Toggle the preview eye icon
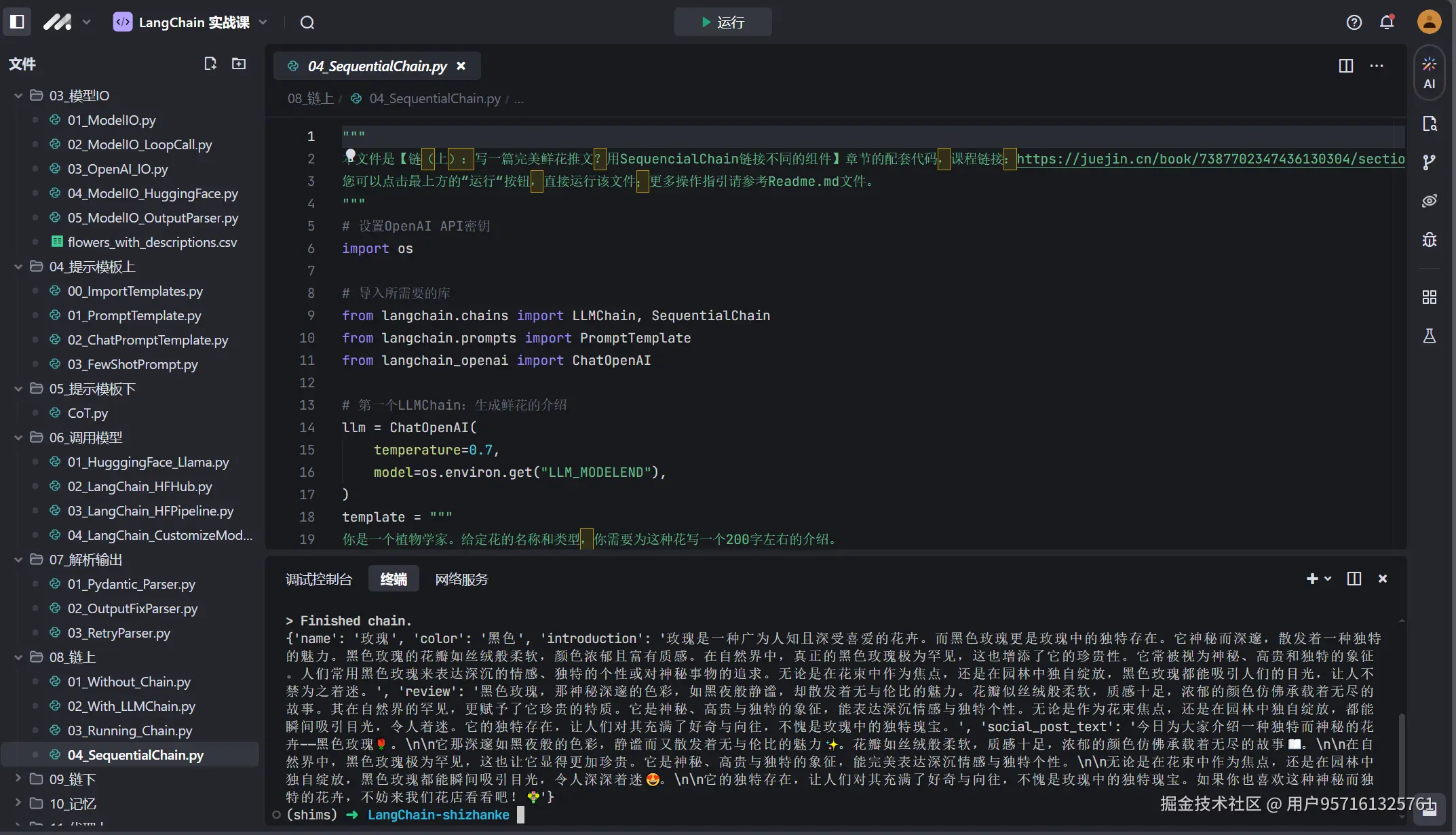1456x835 pixels. click(1429, 201)
